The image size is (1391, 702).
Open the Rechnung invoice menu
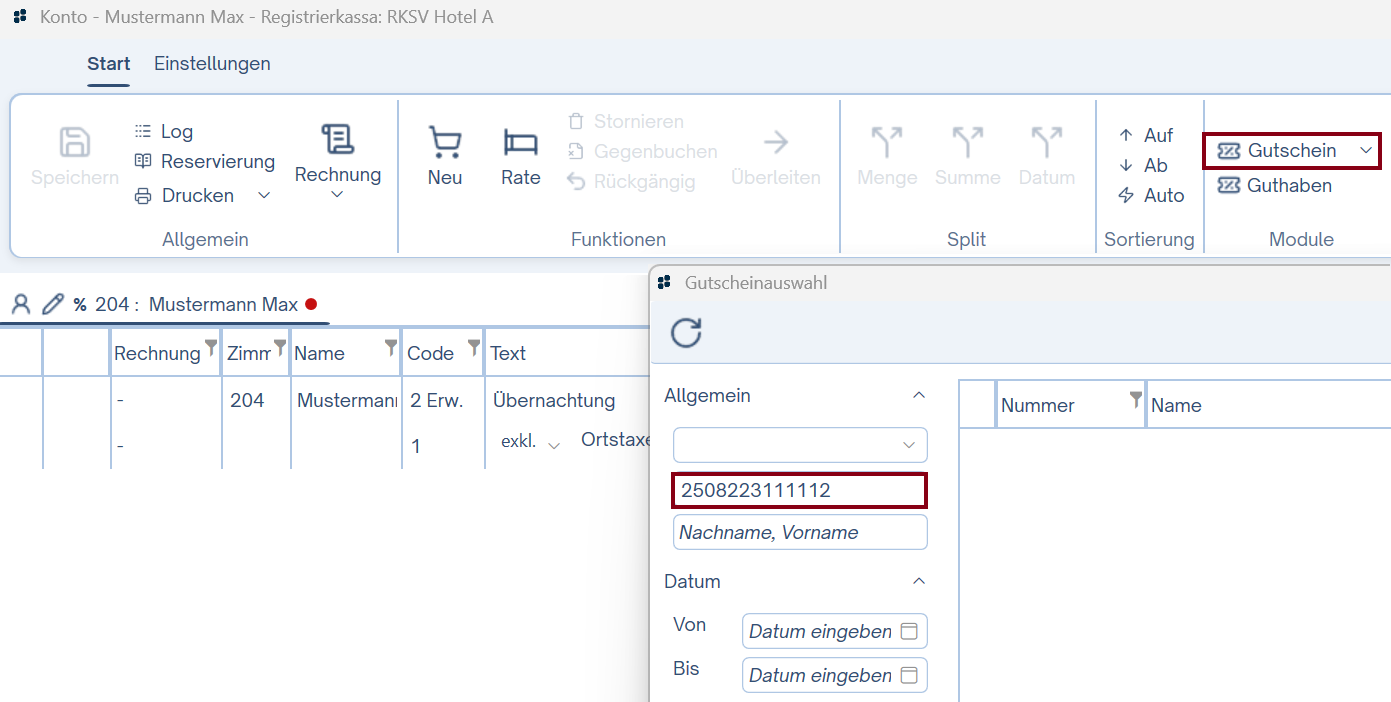click(x=337, y=160)
